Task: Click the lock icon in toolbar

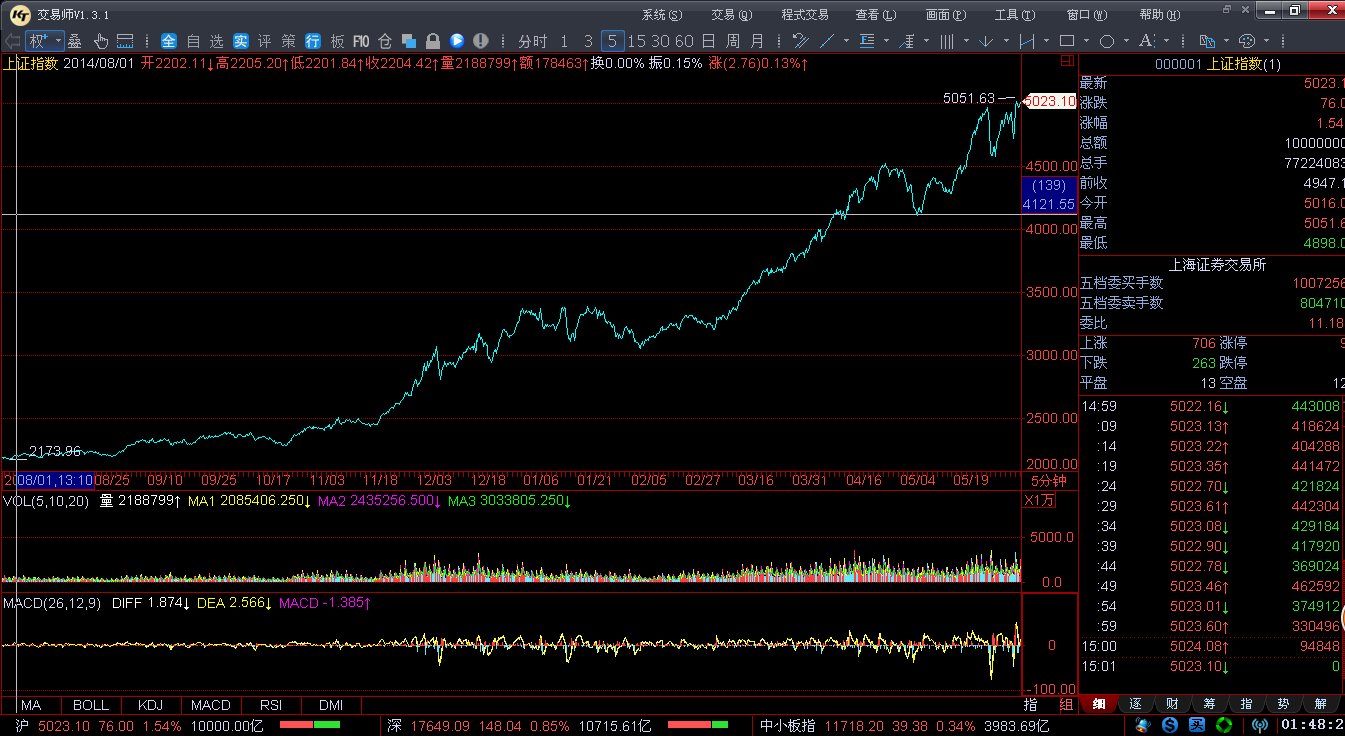Action: click(432, 41)
